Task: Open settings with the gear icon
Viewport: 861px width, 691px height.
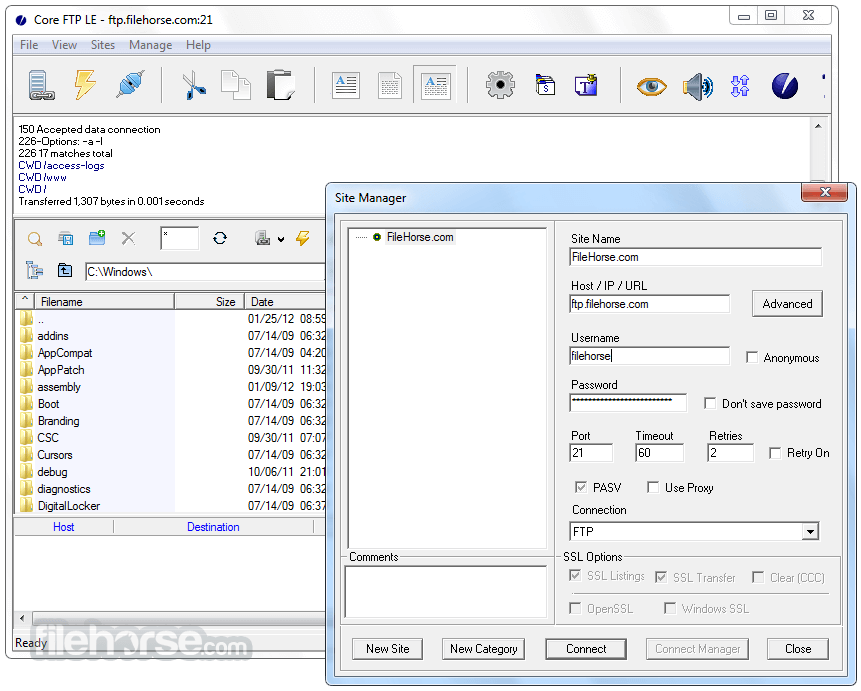Action: pyautogui.click(x=500, y=85)
